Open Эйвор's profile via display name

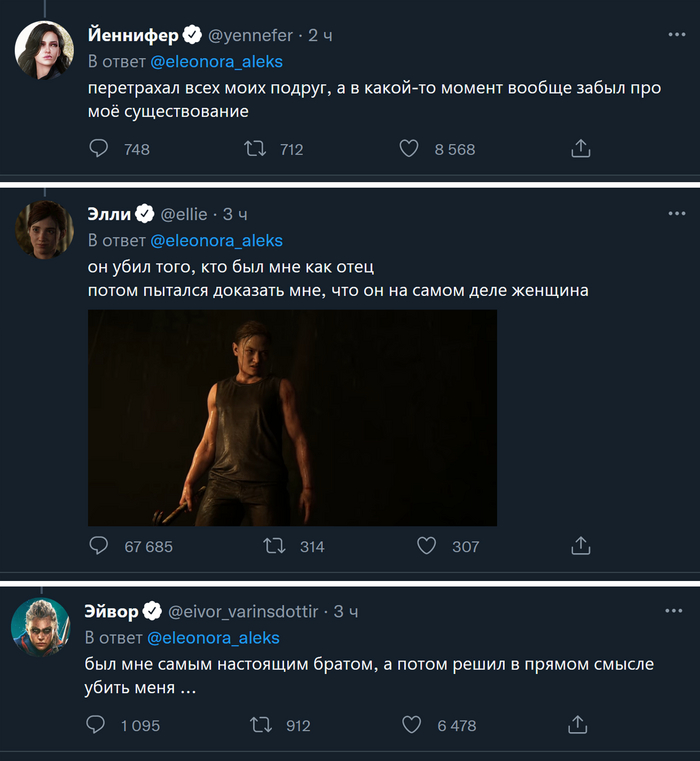(112, 611)
